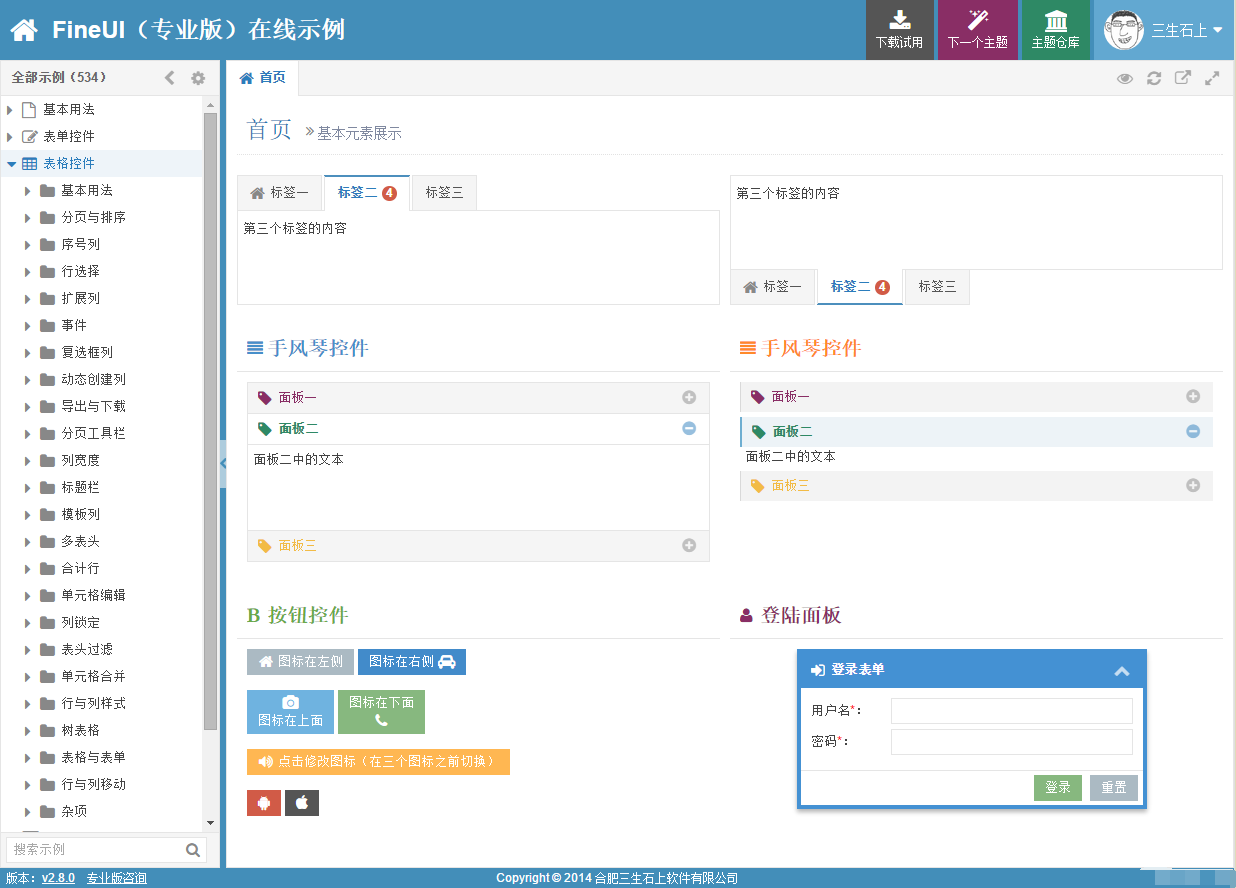Open the v2.8.0 version link
Screen dimensions: 1236x888
pos(58,878)
